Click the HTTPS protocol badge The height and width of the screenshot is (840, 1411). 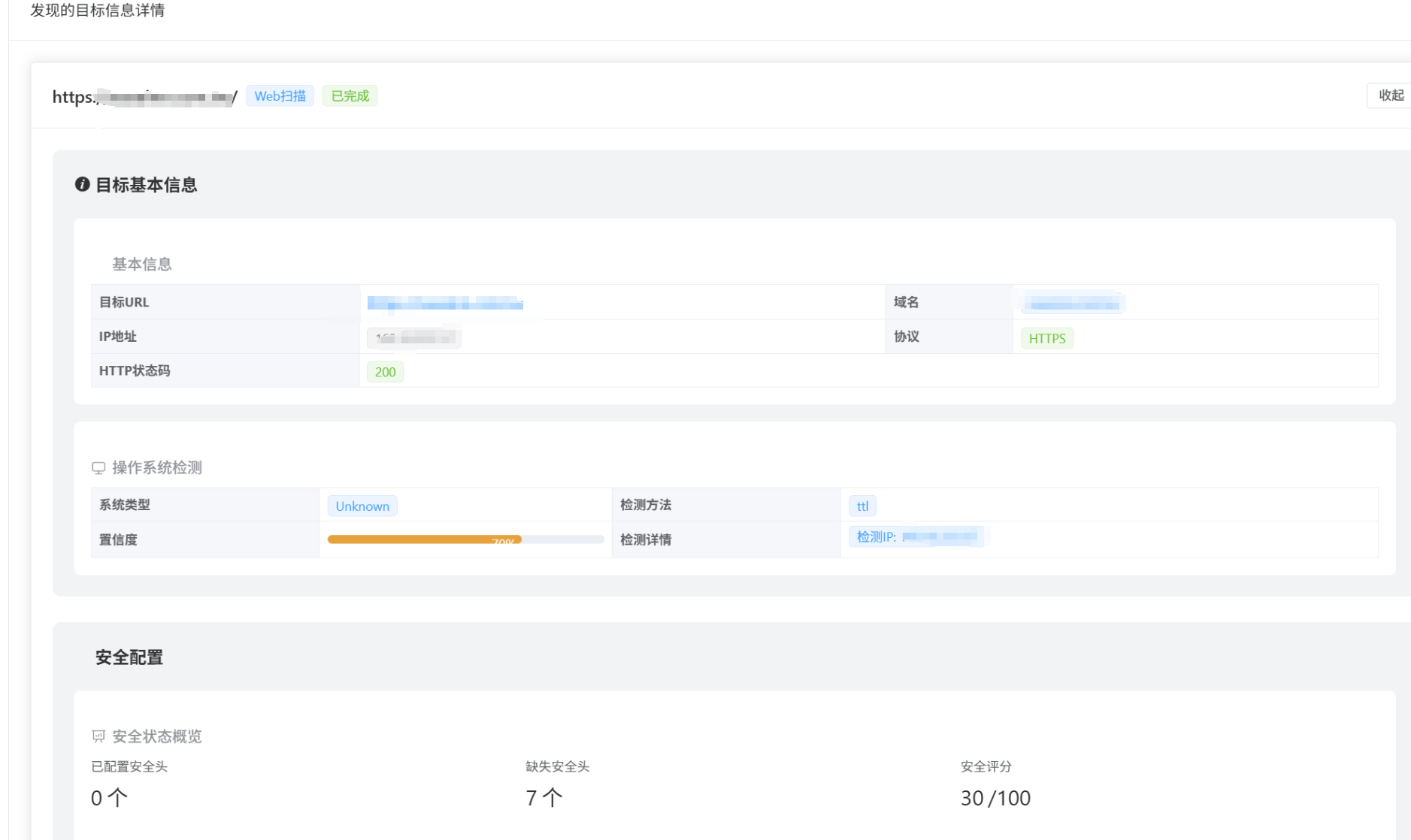coord(1046,338)
